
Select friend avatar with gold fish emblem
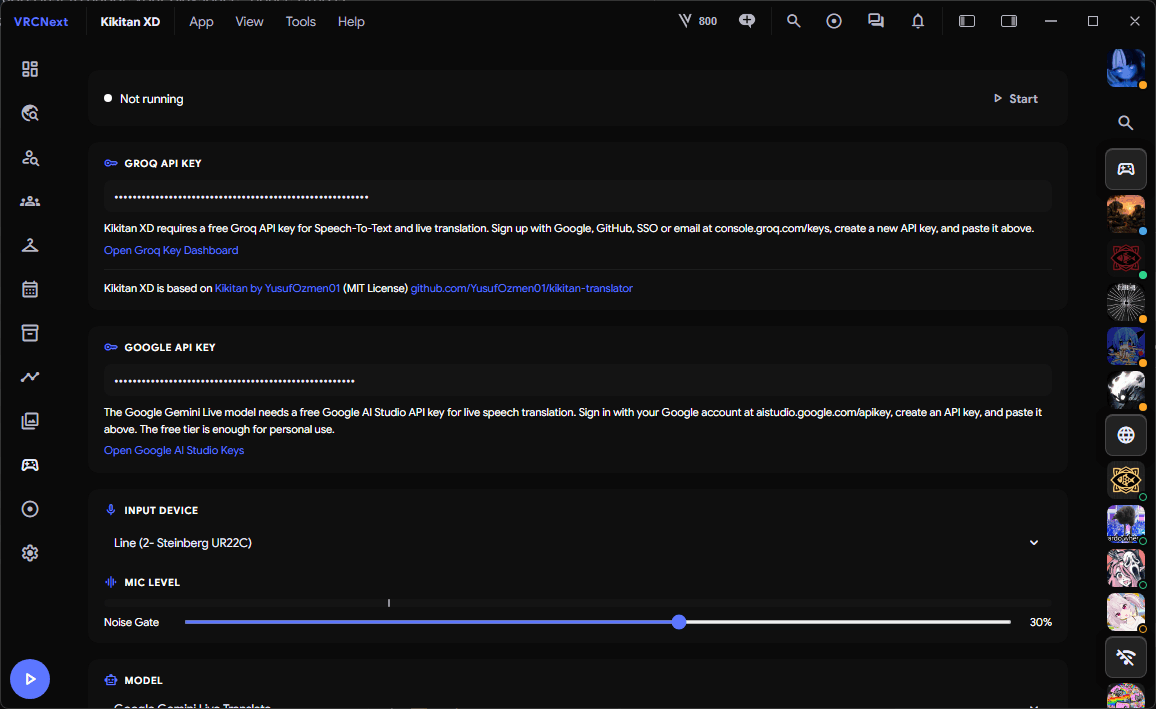(x=1126, y=480)
